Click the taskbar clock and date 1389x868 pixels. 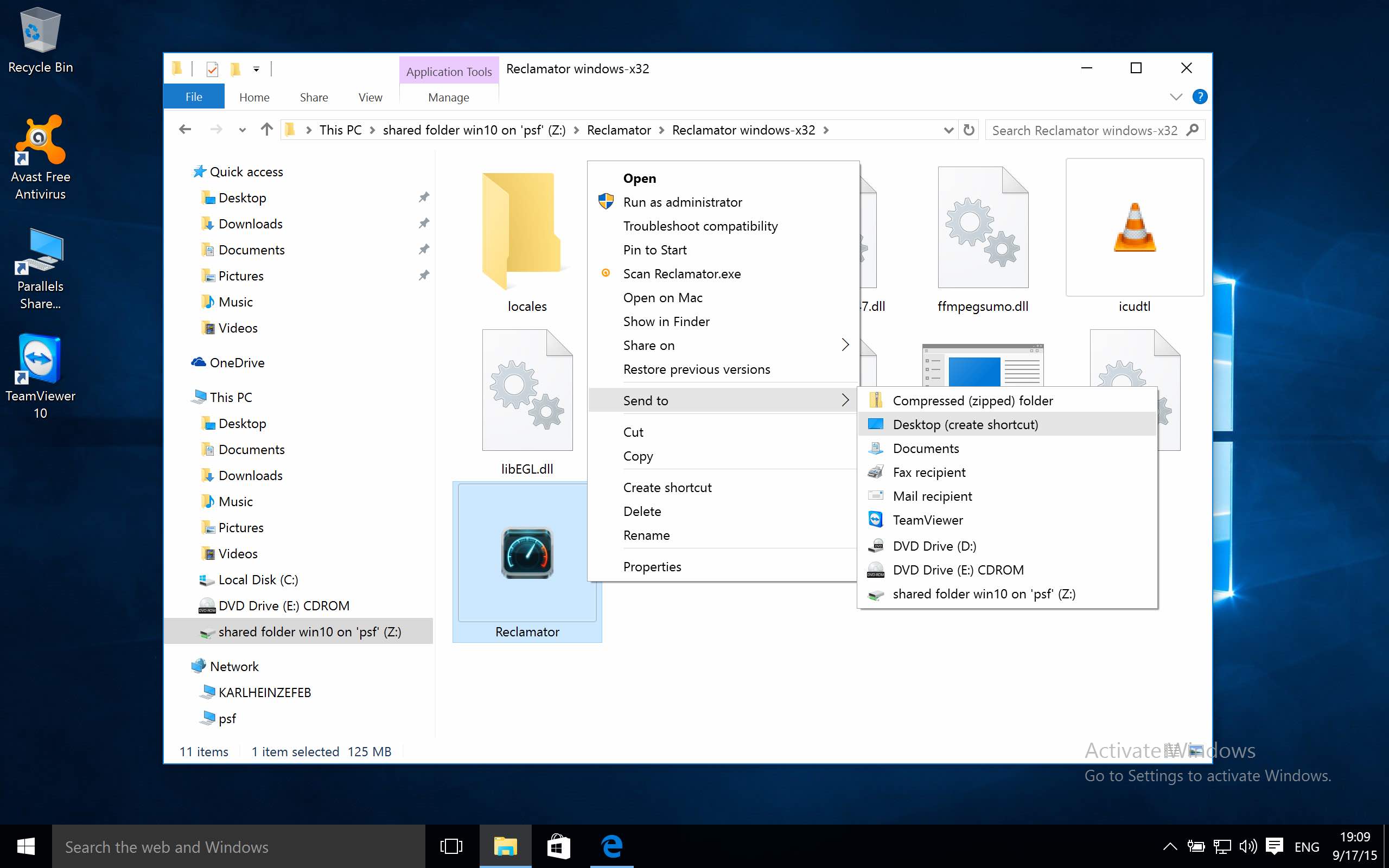tap(1355, 846)
